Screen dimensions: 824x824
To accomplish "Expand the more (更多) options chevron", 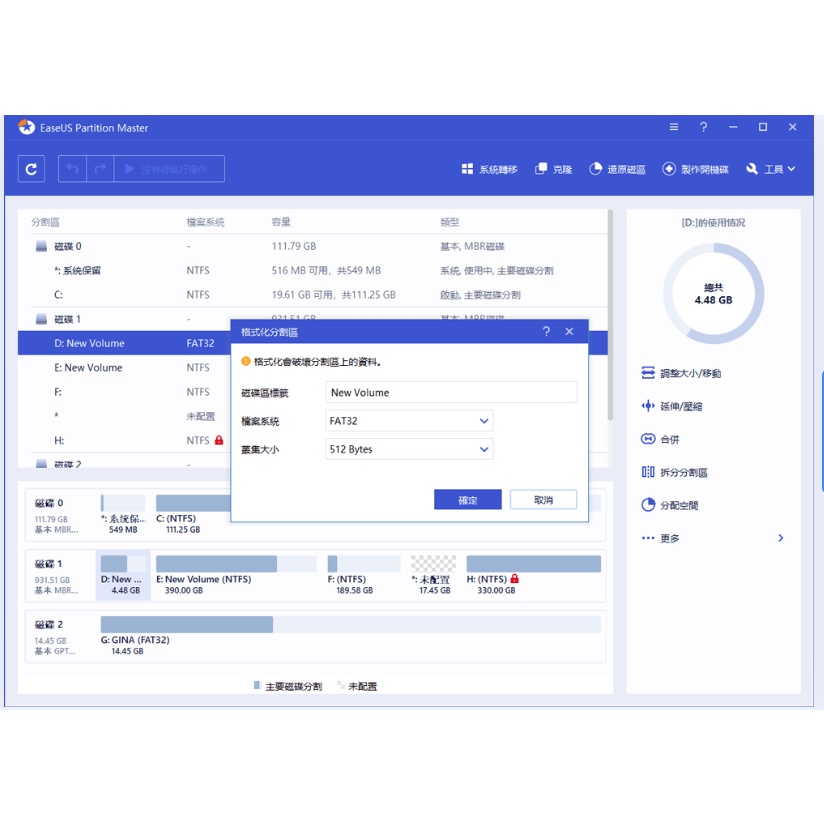I will 781,538.
